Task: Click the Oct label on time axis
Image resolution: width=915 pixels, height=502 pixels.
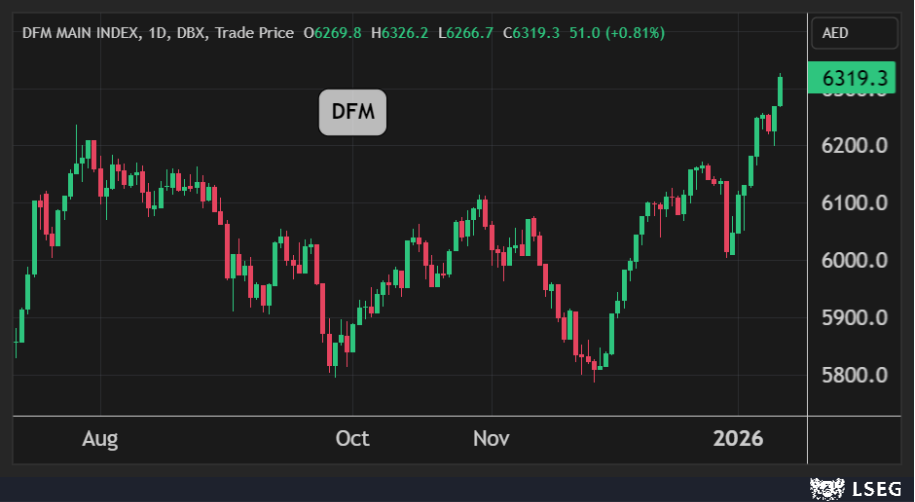Action: click(x=352, y=439)
